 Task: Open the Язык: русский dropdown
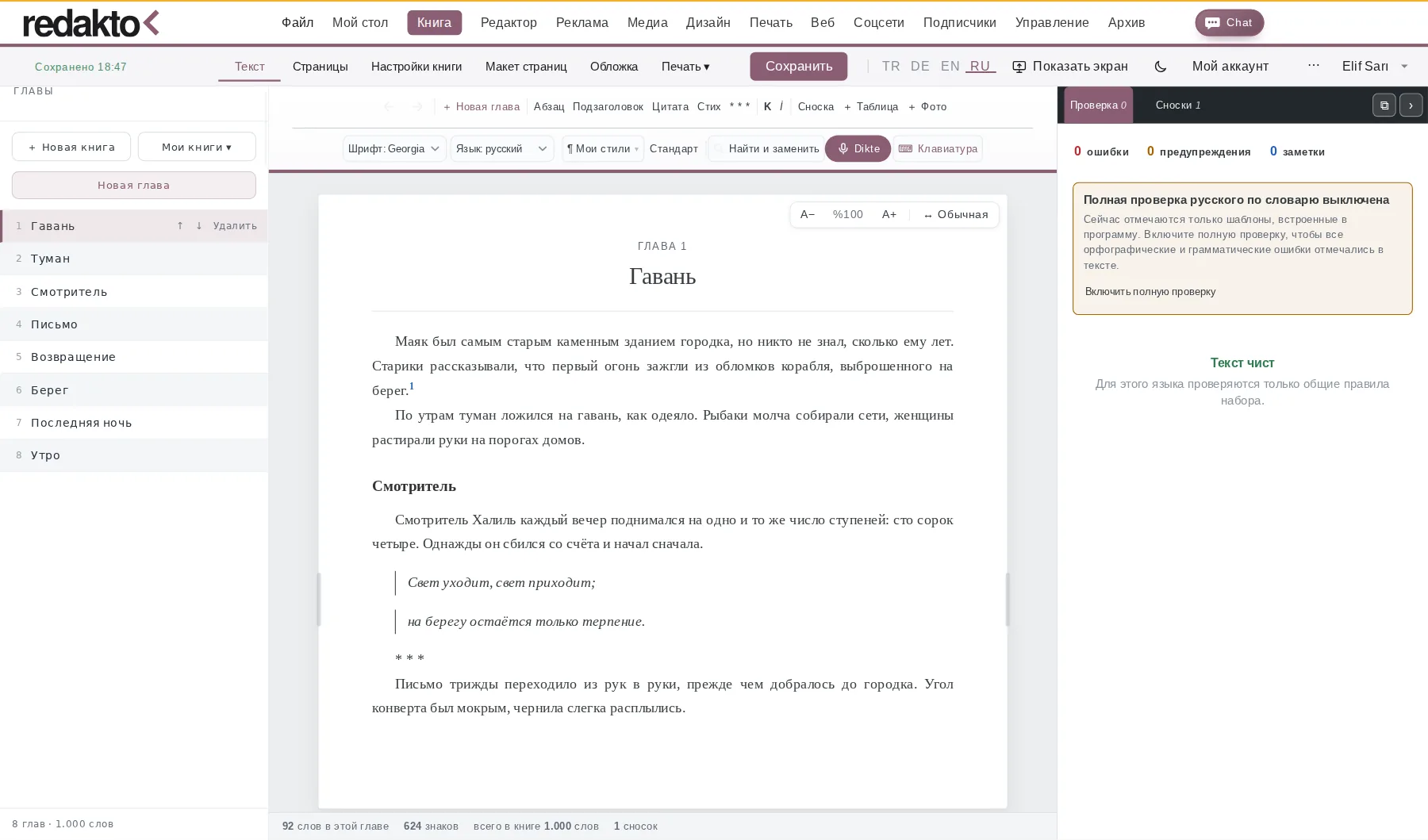point(502,148)
